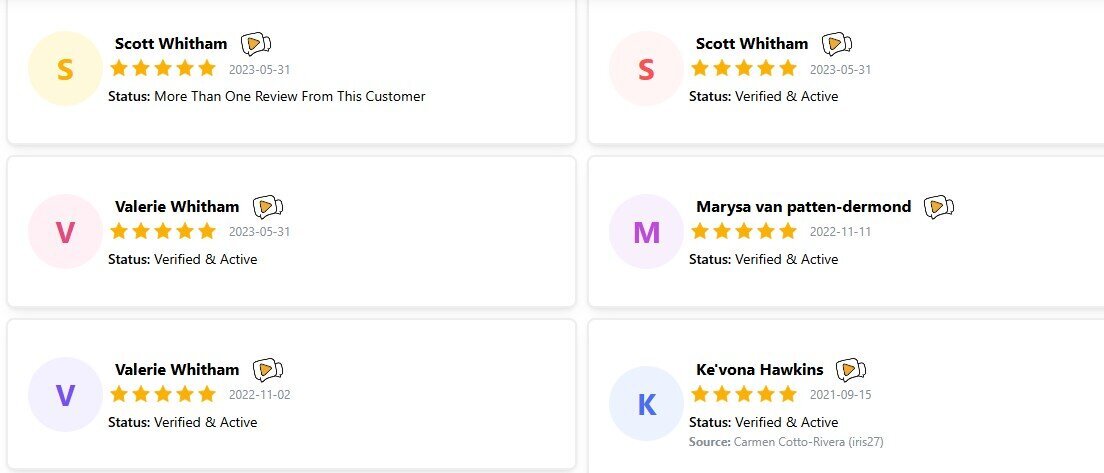Open Ke'vona Hawkins reviewer name
This screenshot has height=473, width=1104.
[760, 370]
